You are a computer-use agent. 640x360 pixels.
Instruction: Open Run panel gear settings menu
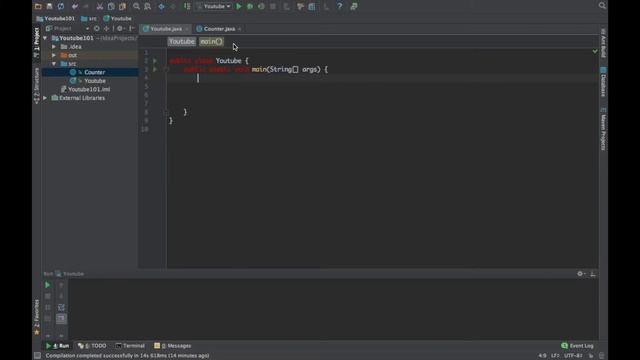pos(581,274)
